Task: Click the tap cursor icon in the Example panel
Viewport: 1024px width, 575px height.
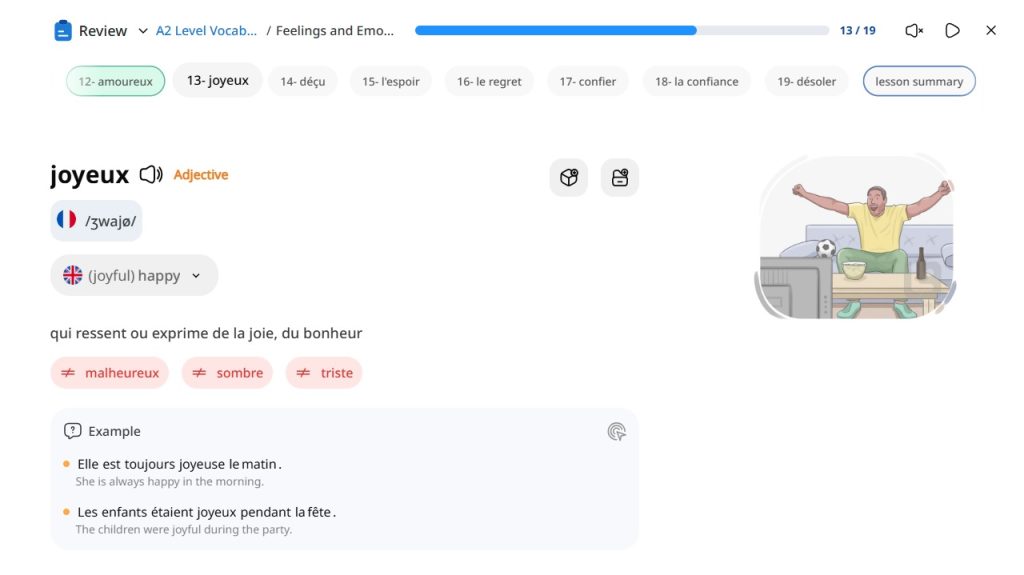Action: click(x=617, y=432)
